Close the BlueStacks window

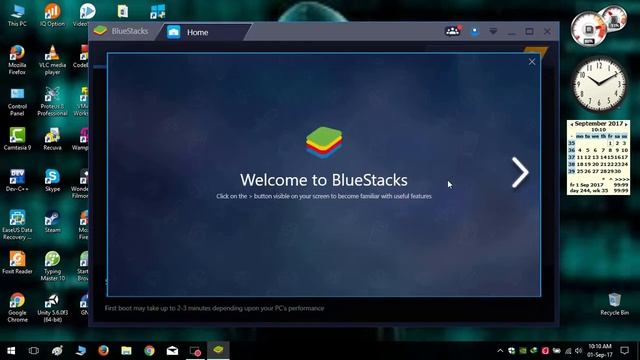point(547,31)
